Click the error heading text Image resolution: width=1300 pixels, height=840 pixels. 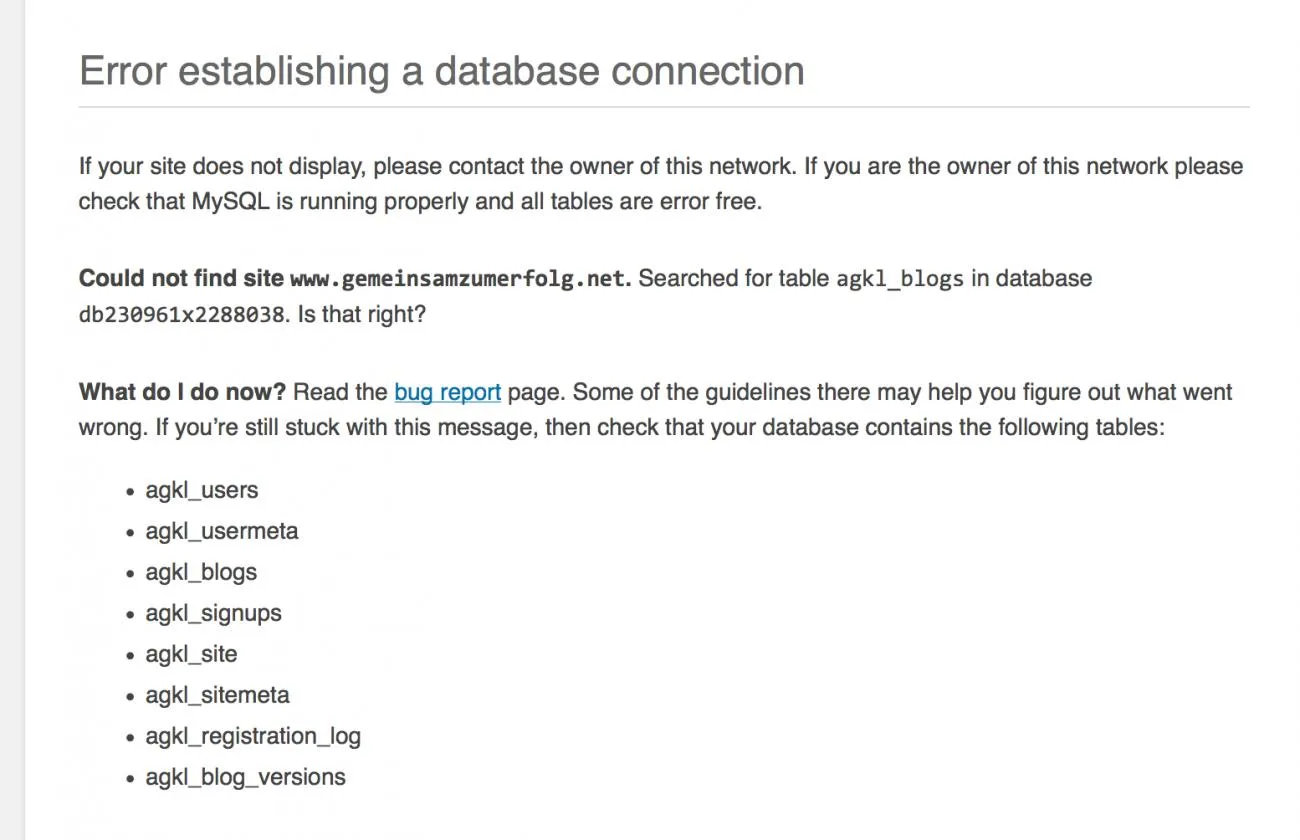pos(442,71)
